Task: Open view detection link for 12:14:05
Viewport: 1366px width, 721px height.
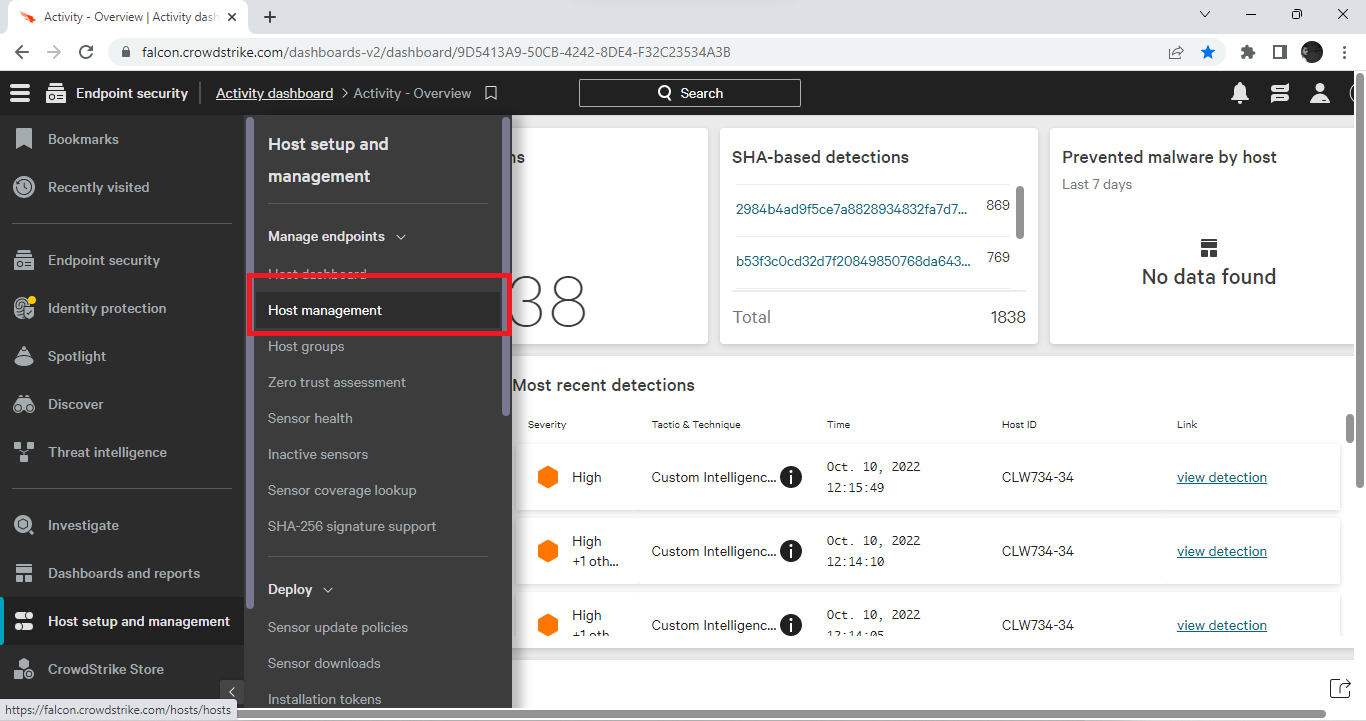Action: coord(1222,625)
